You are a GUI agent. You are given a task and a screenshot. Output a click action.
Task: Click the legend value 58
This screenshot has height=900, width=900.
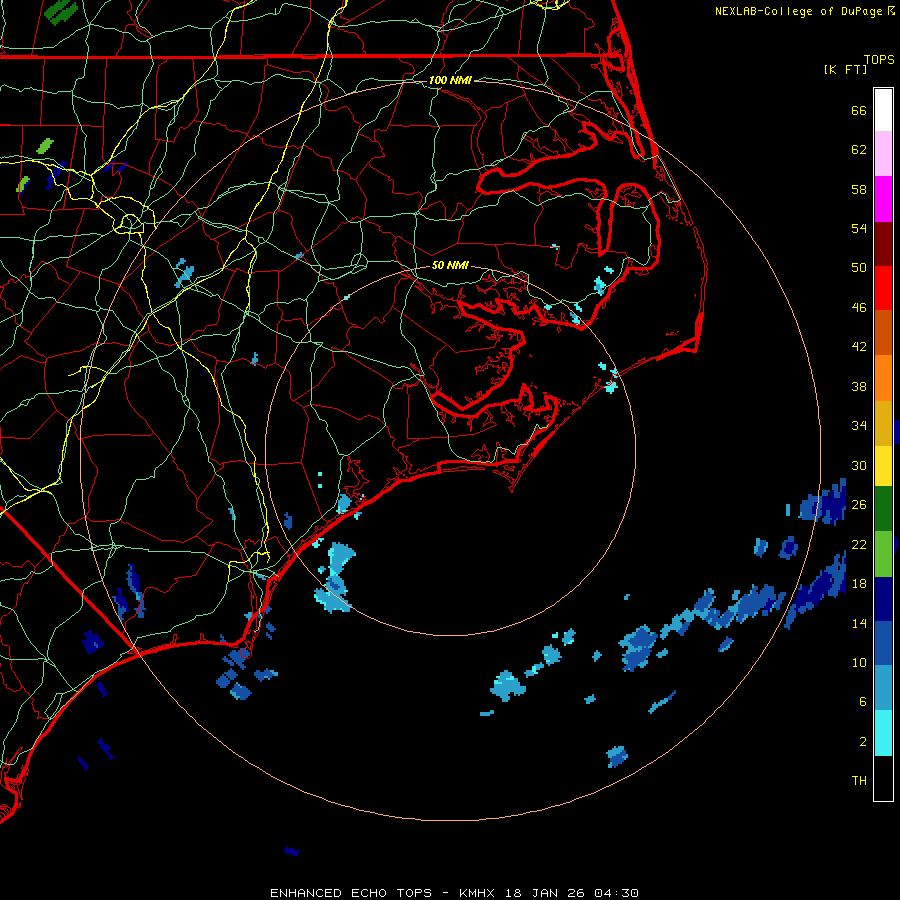point(859,189)
